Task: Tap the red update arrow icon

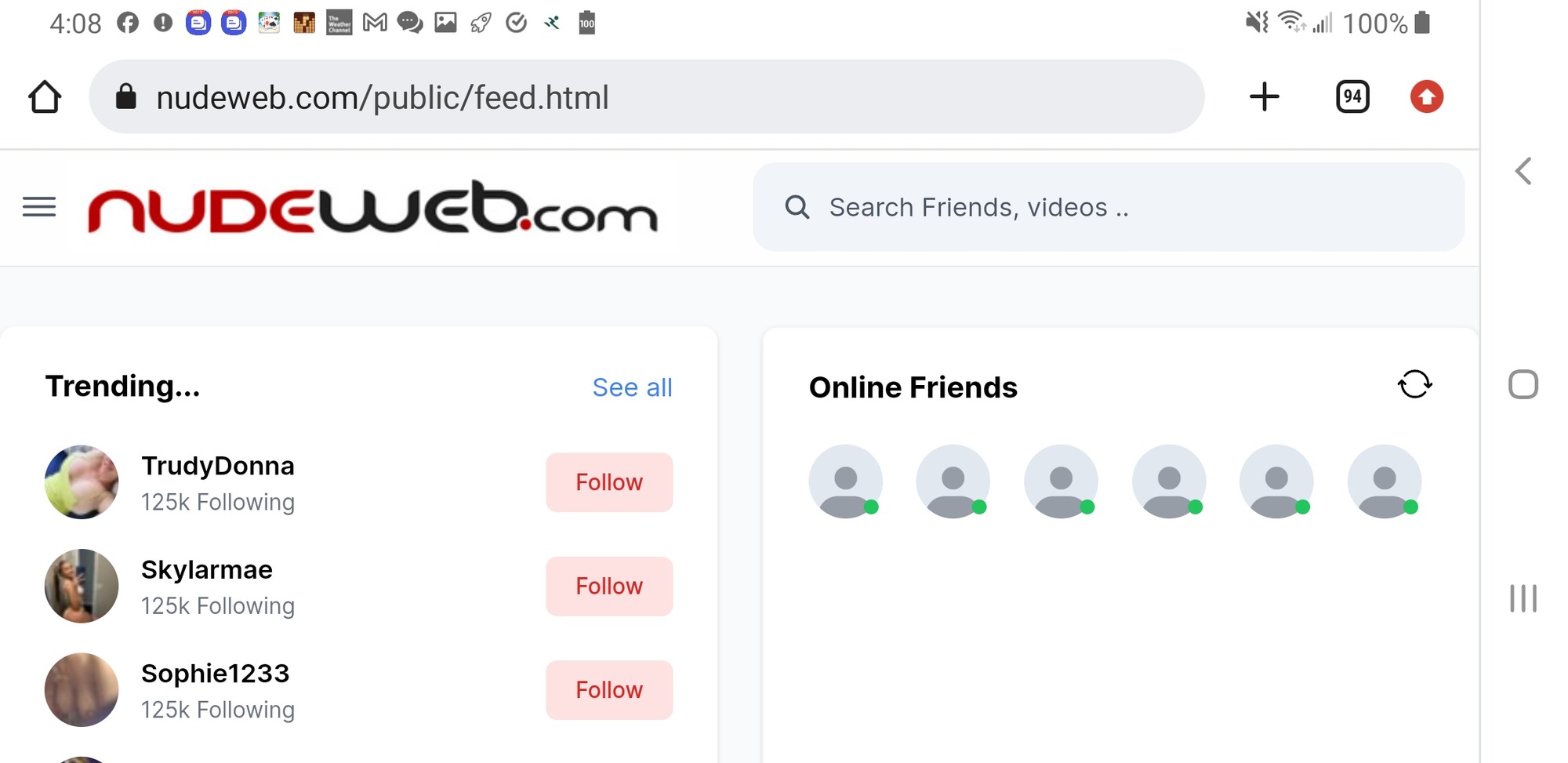Action: point(1426,97)
